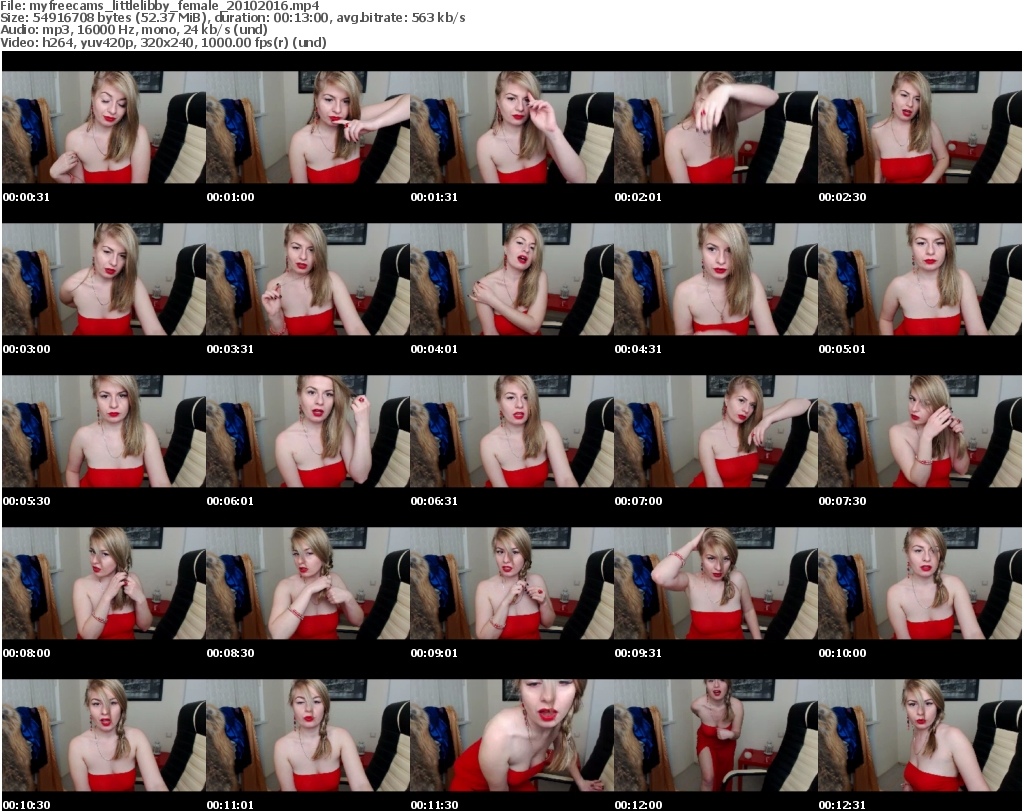Open the frame at 00:11:01
1024x811 pixels.
click(x=308, y=735)
